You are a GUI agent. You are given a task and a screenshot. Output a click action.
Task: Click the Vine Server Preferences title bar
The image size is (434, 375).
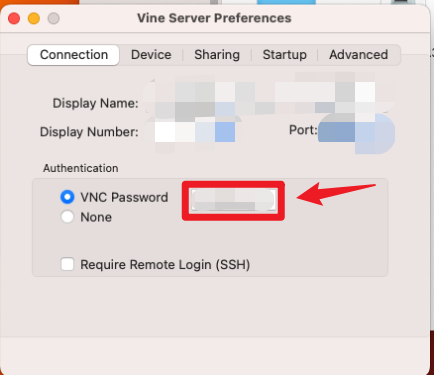214,18
